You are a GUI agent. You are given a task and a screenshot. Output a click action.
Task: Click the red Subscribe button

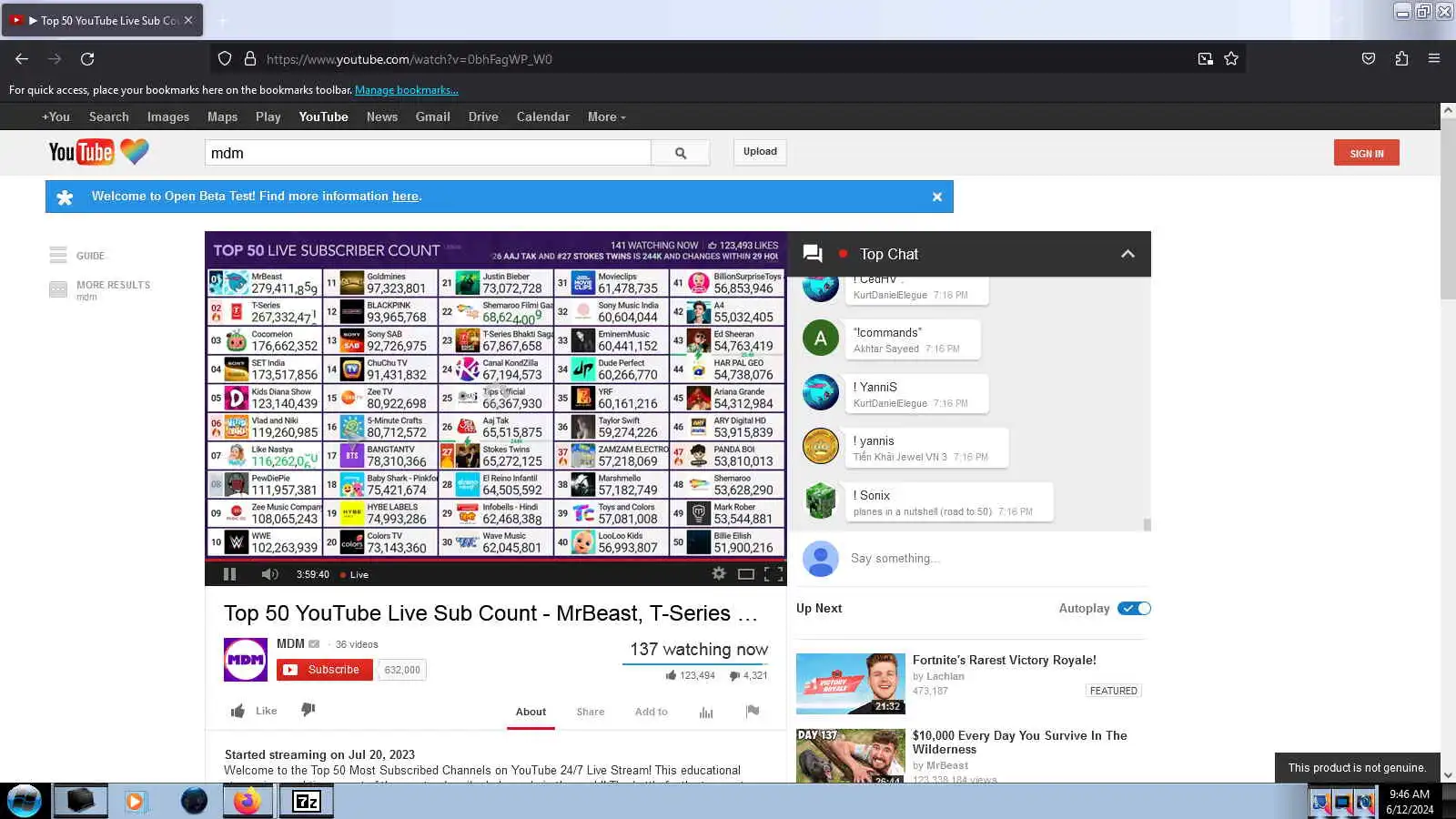pyautogui.click(x=324, y=670)
